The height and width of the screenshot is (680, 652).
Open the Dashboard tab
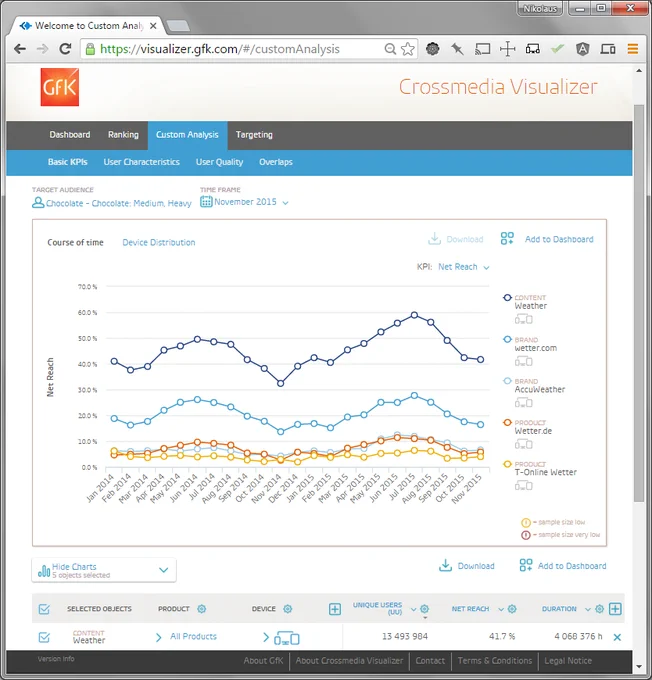pos(70,135)
